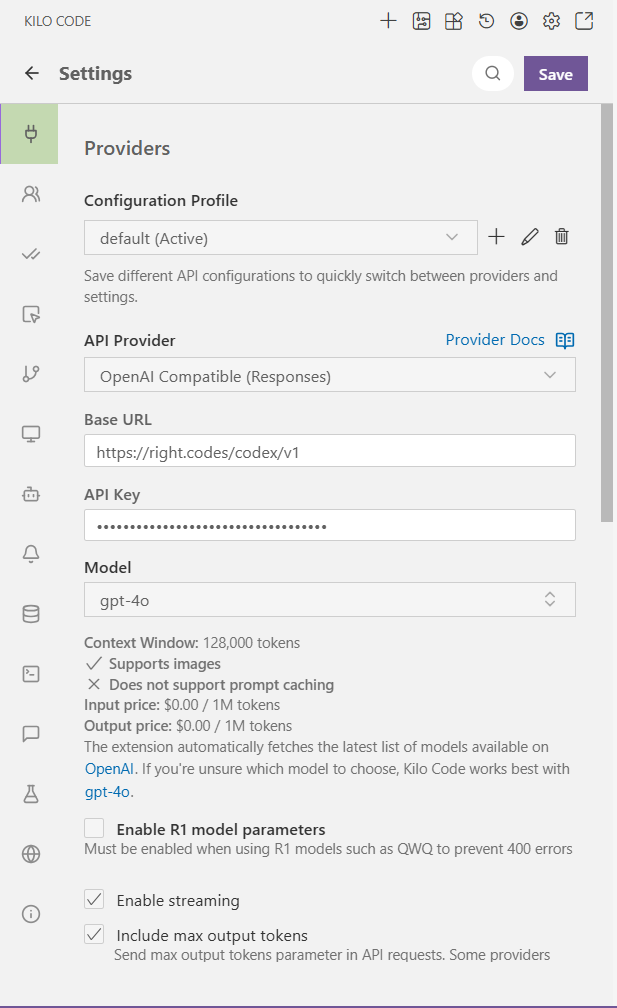Uncheck Include max output tokens
The height and width of the screenshot is (1008, 617).
click(95, 934)
